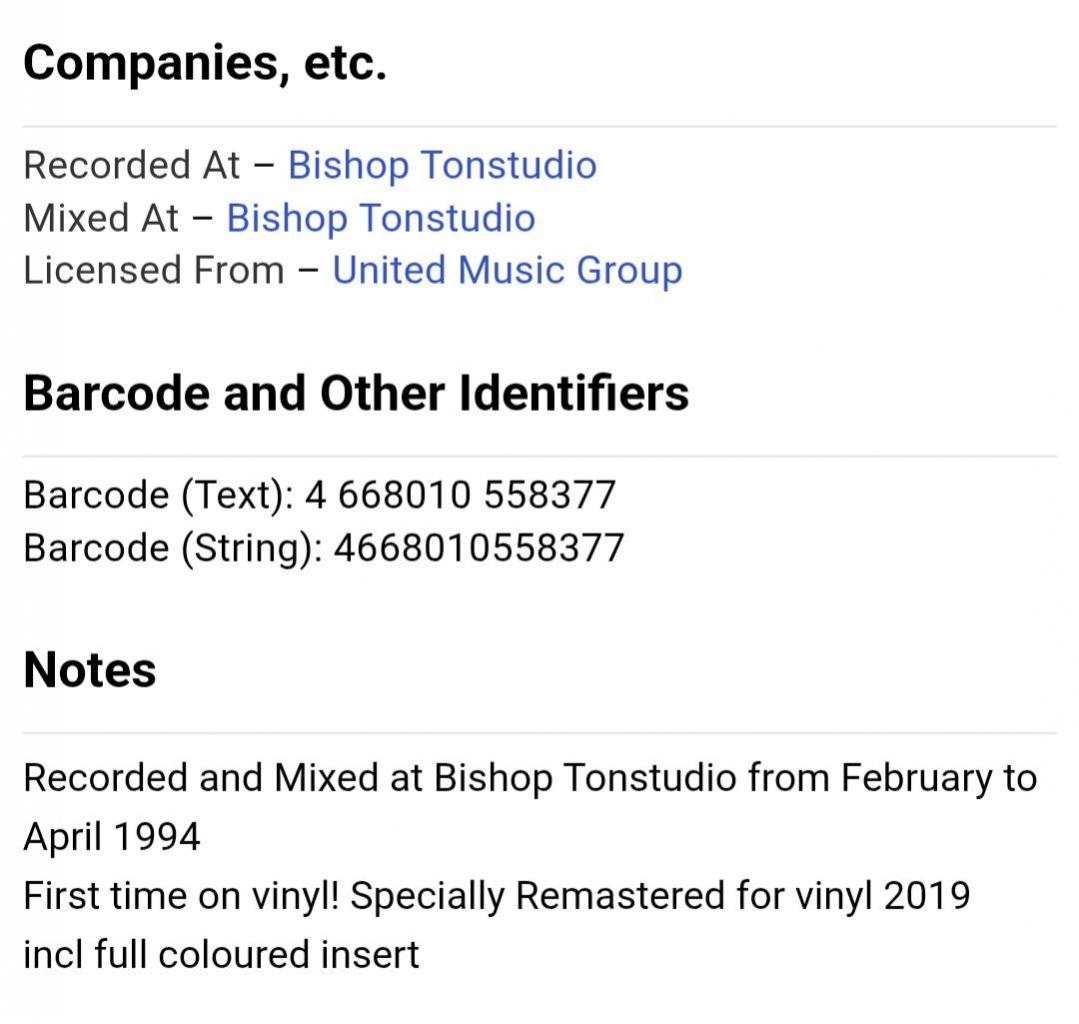Click the barcode number 4 668010 558377

click(x=460, y=495)
